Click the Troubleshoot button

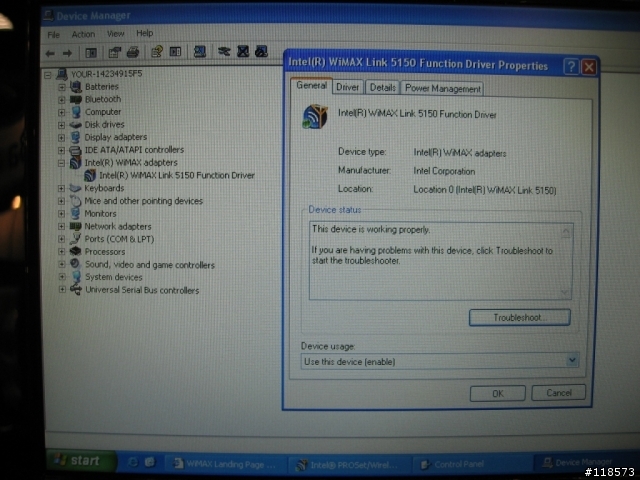tap(519, 317)
